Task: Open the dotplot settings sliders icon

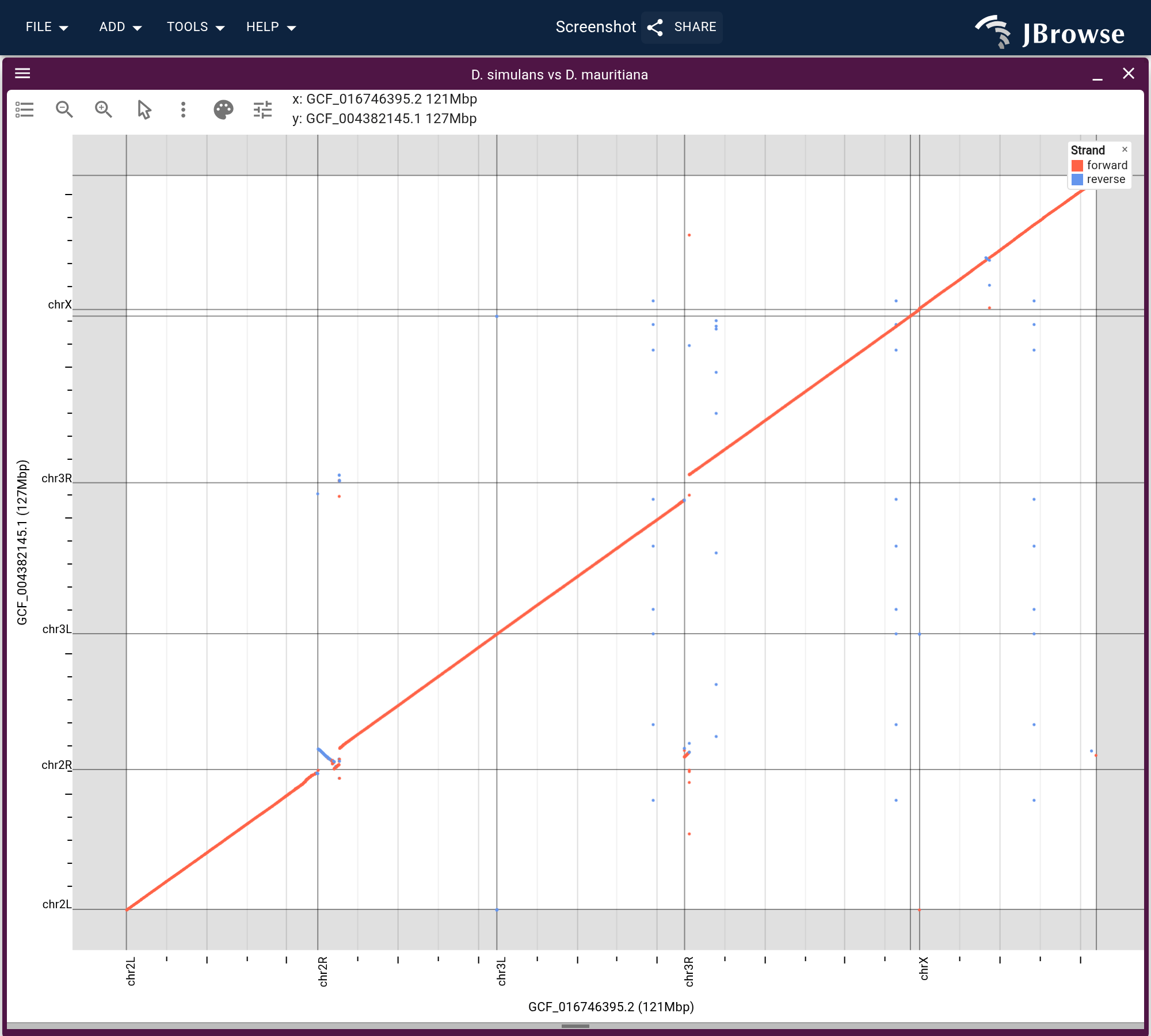Action: [262, 109]
